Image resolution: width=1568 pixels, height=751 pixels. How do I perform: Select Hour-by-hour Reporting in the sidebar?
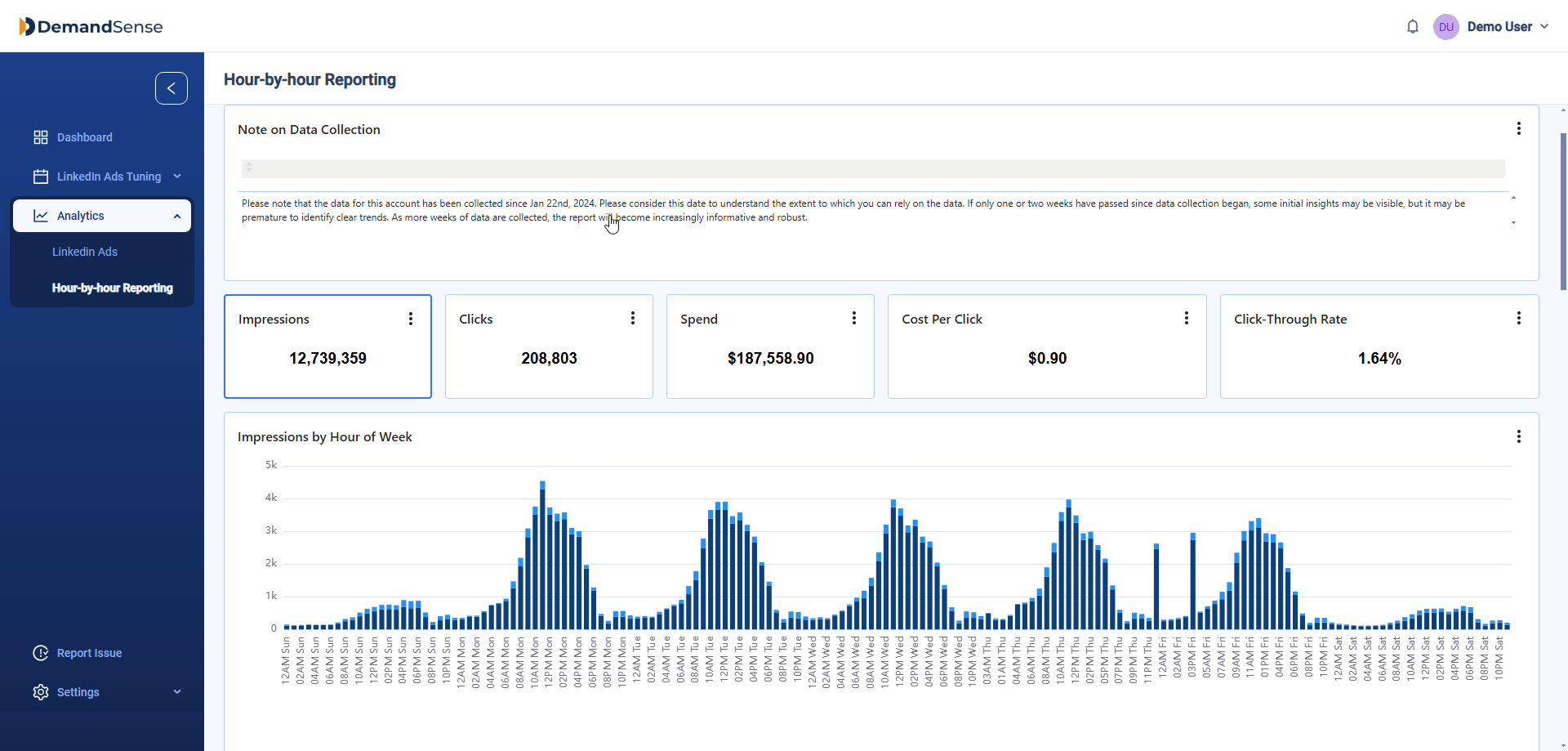(112, 288)
